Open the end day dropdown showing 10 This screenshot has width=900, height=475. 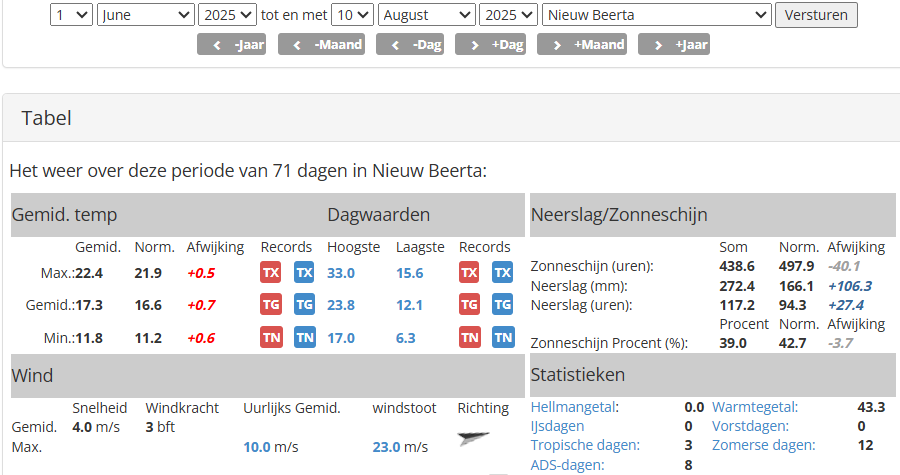coord(353,15)
